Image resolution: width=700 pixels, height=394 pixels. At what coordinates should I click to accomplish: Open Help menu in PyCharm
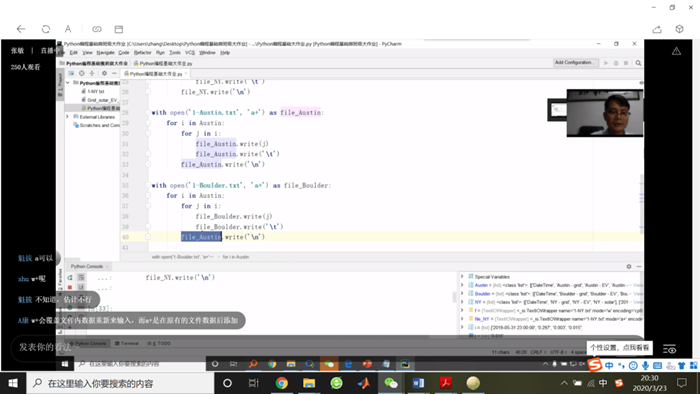click(225, 53)
